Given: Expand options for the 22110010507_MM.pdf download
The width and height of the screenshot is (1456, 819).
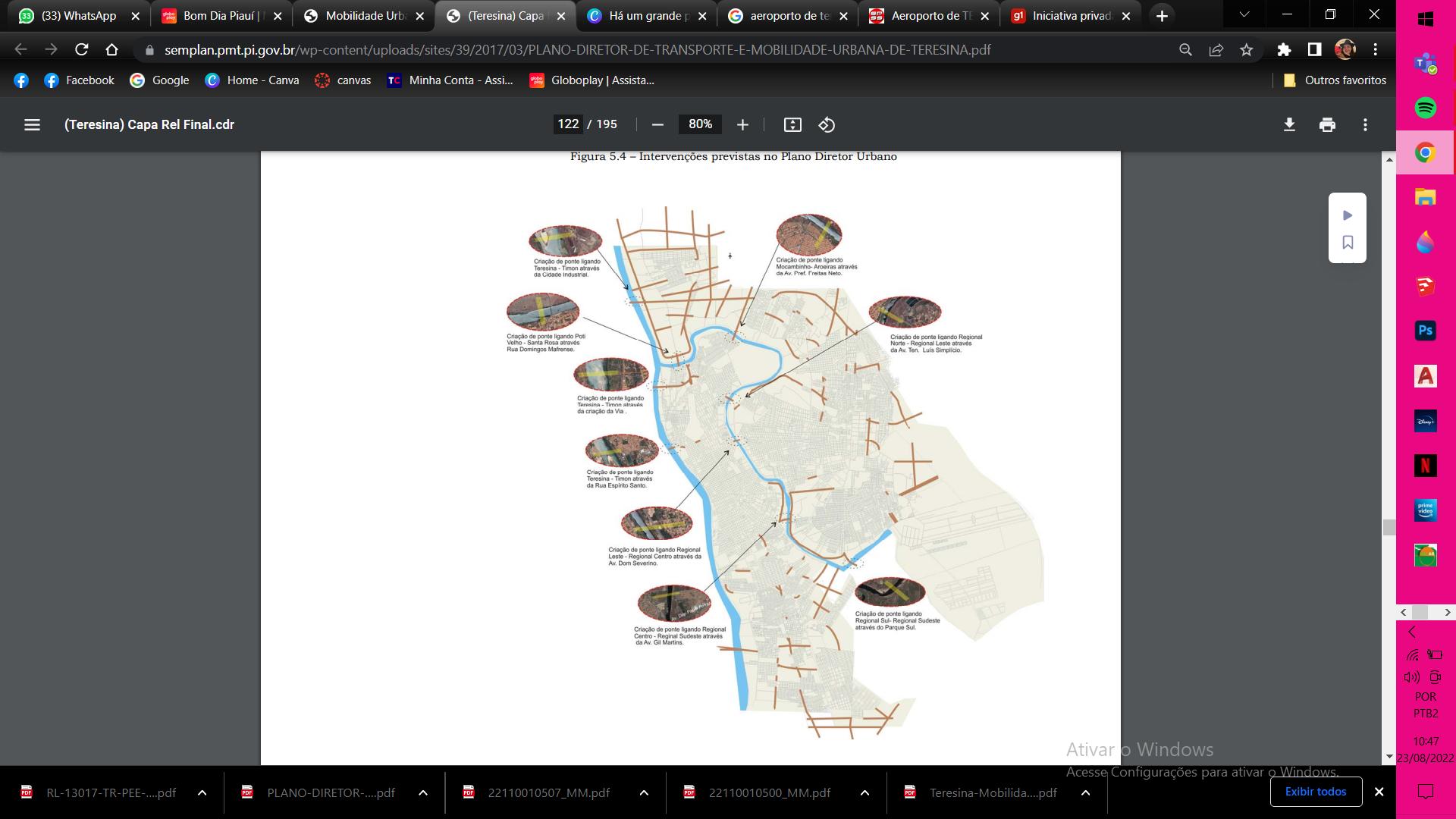Looking at the screenshot, I should coord(644,792).
